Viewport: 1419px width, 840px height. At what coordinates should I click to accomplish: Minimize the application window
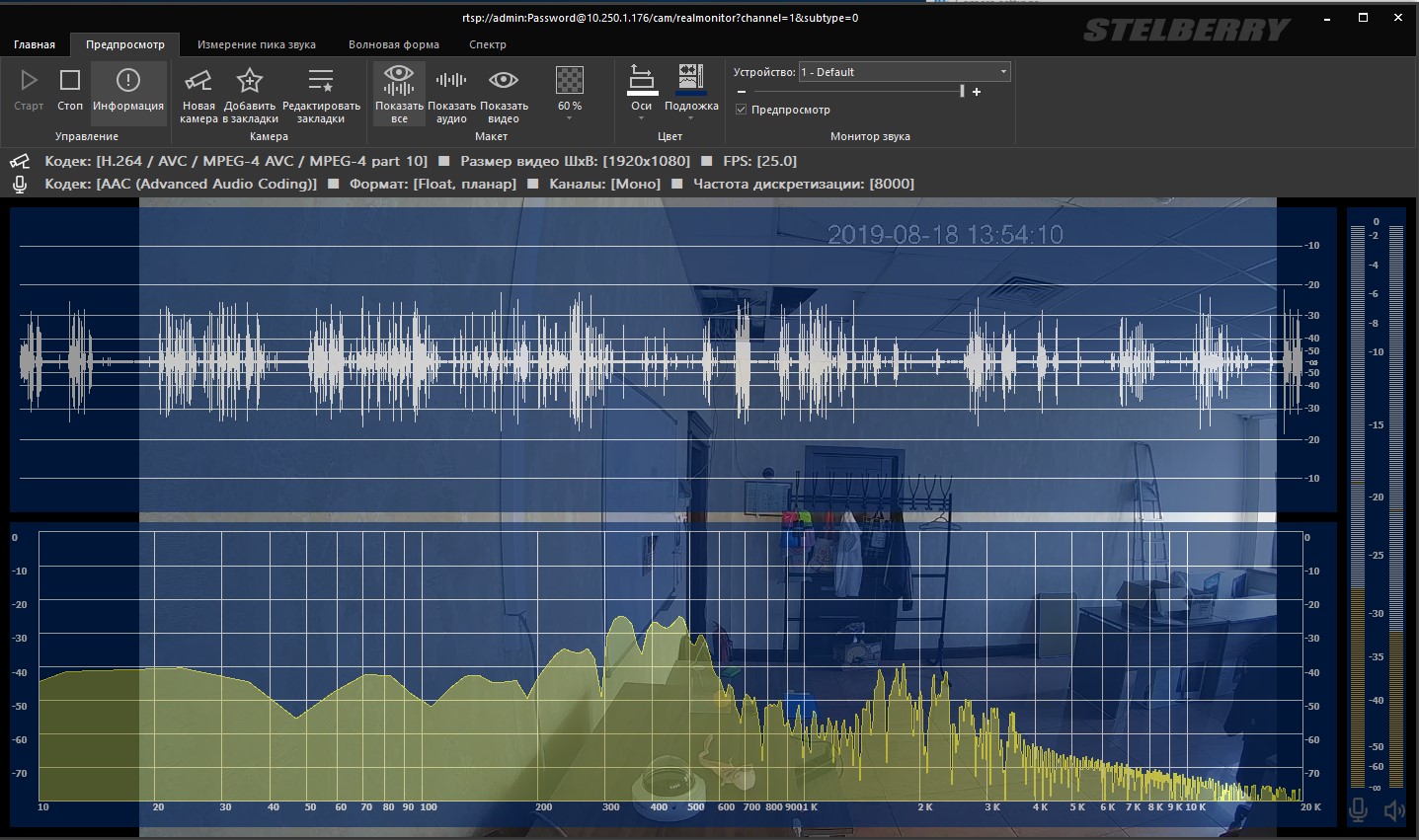(x=1328, y=18)
